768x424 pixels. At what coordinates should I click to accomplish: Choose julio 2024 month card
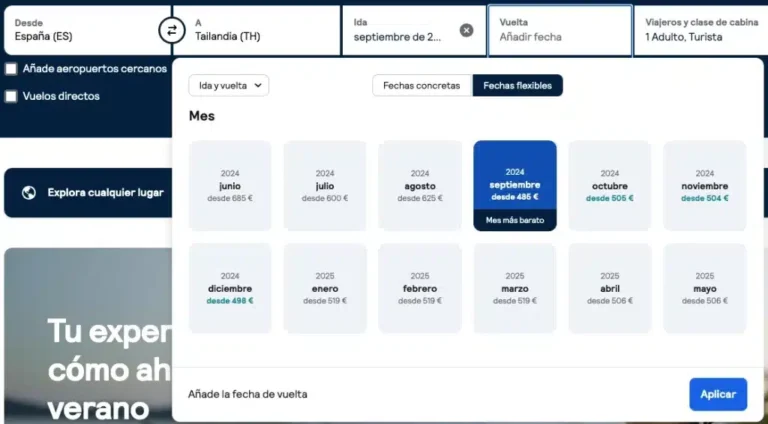pos(325,186)
